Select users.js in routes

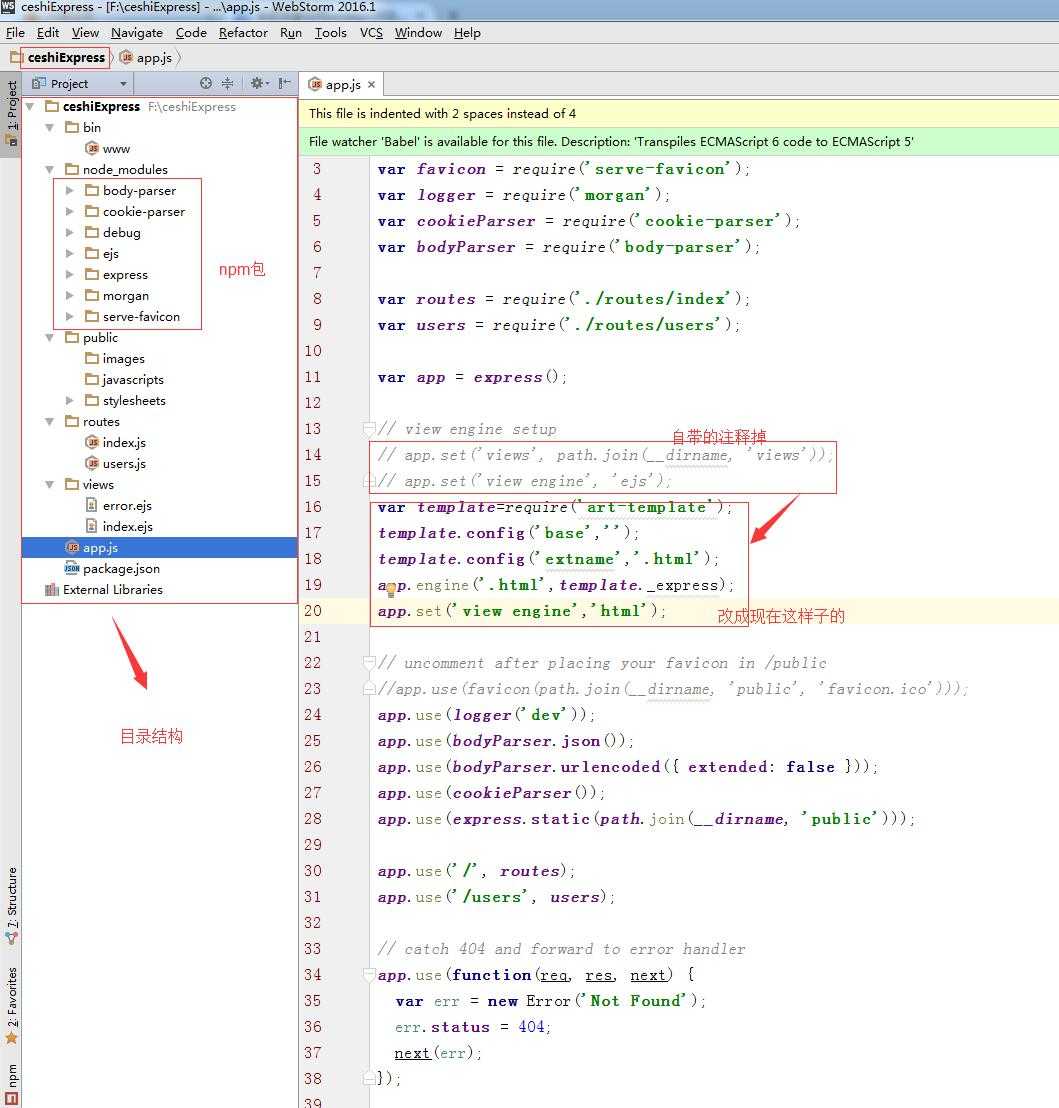point(116,464)
